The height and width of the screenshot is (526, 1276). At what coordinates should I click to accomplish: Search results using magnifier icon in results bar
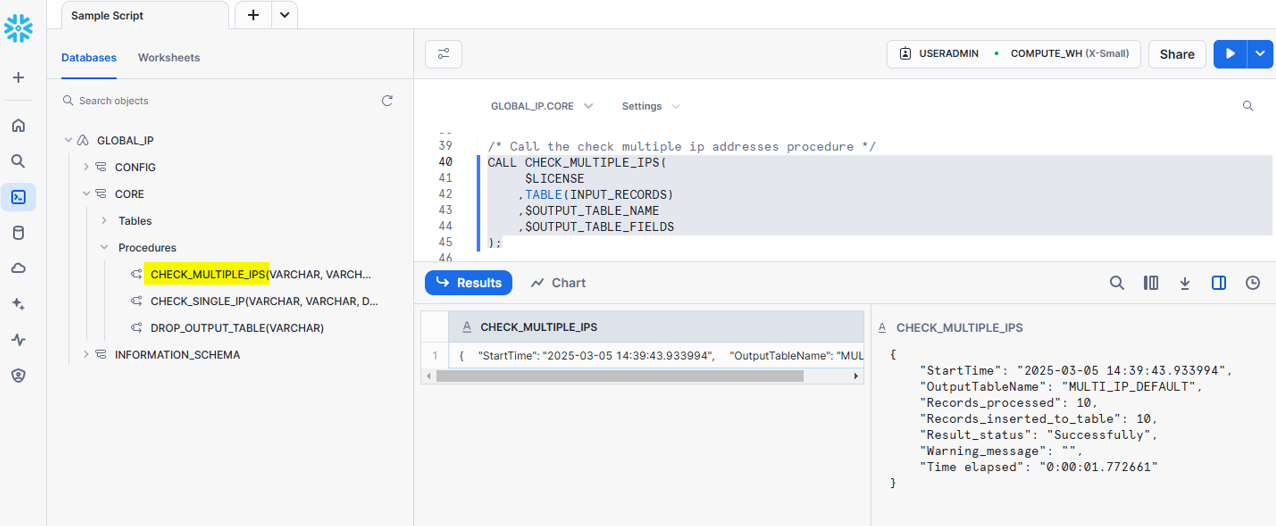coord(1117,283)
